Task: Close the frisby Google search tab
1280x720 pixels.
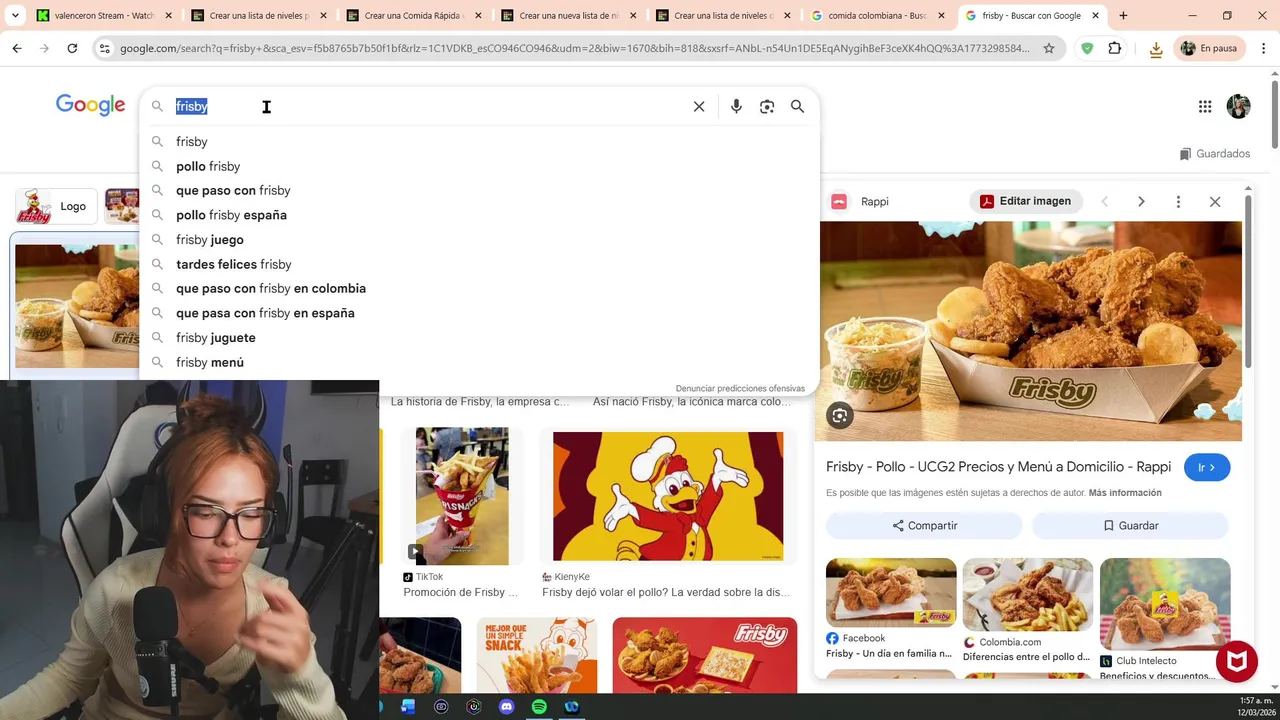Action: point(1095,16)
